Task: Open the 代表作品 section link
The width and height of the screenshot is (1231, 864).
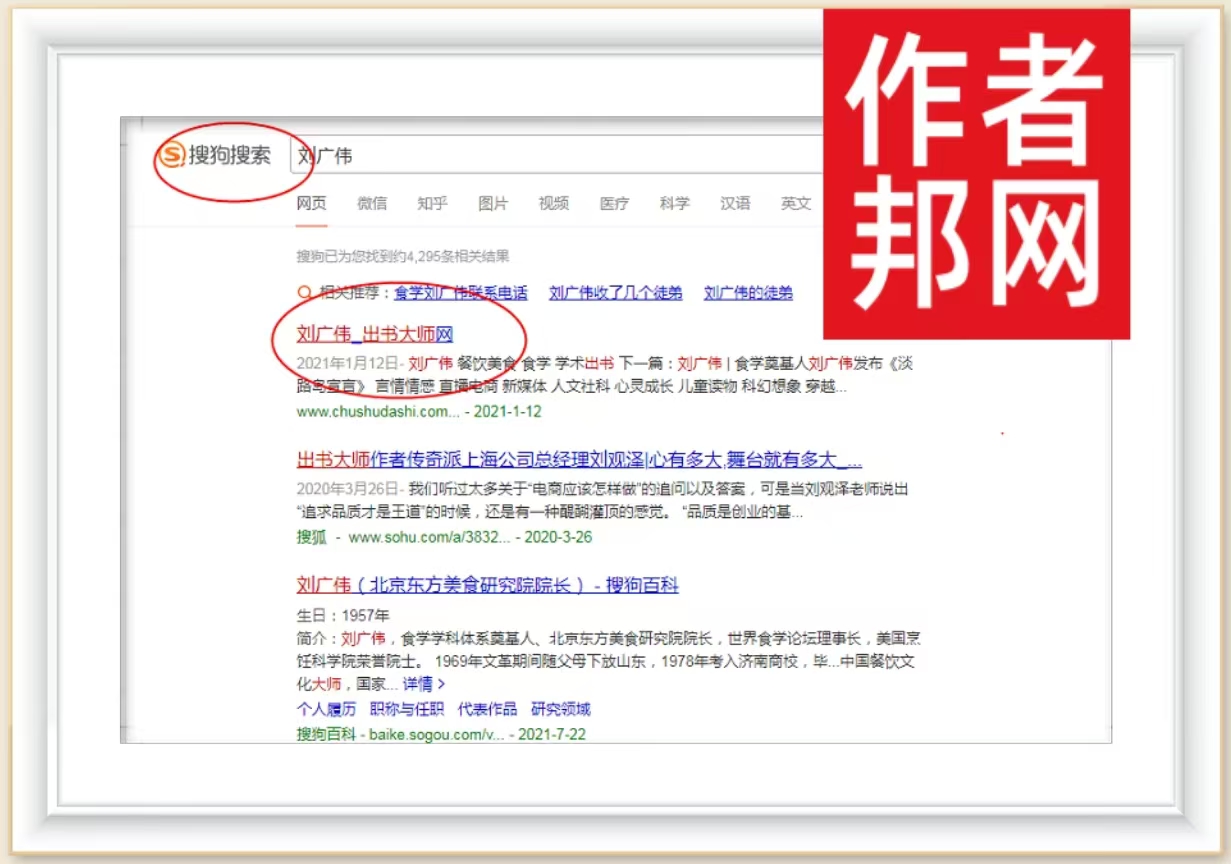Action: coord(487,709)
